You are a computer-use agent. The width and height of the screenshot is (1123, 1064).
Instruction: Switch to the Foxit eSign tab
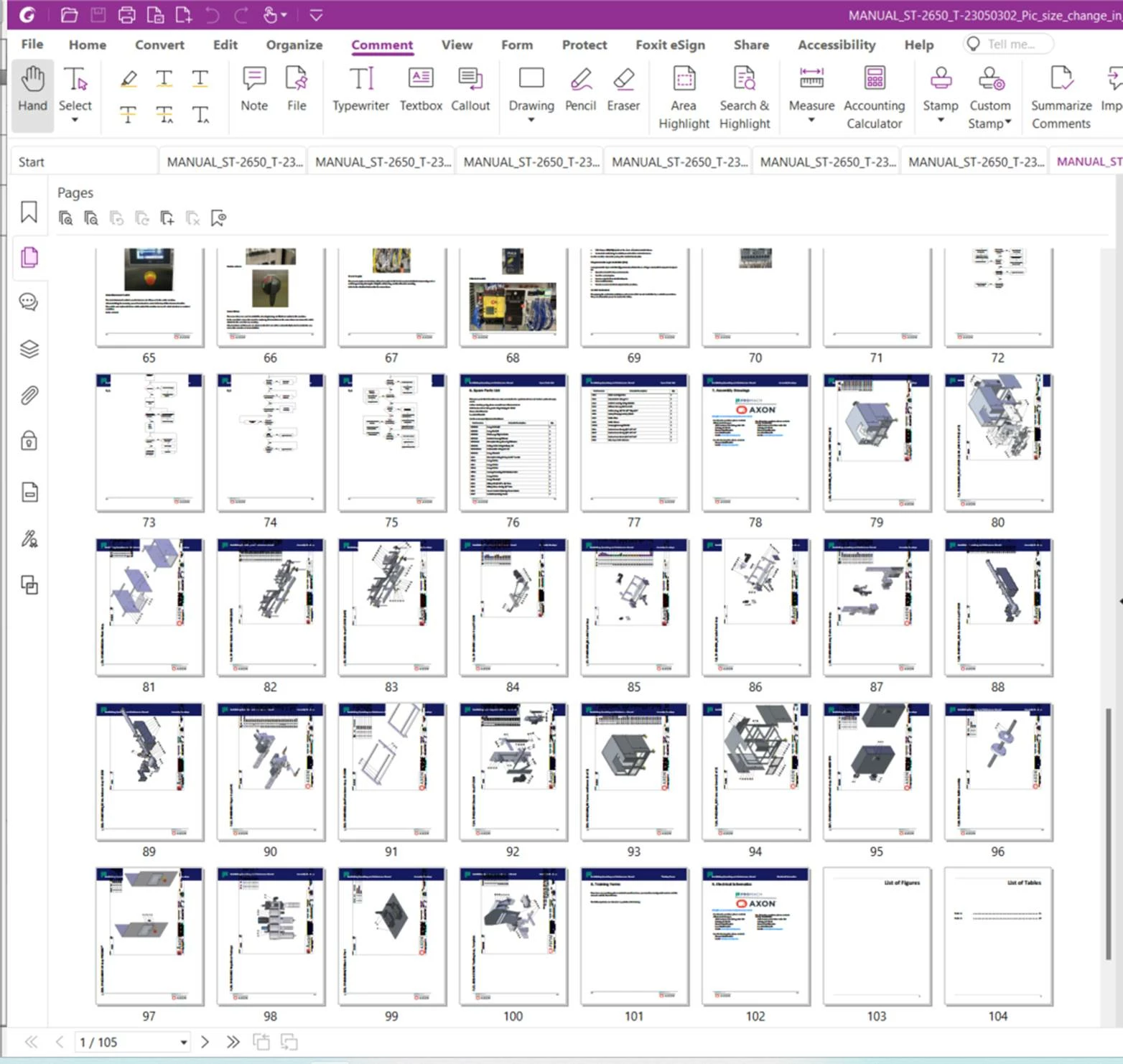pos(670,45)
